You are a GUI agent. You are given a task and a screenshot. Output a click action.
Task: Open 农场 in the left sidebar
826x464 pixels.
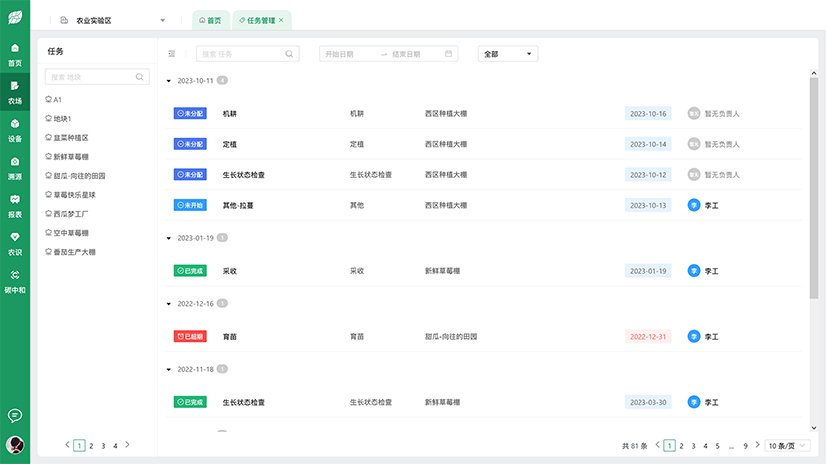coord(15,92)
